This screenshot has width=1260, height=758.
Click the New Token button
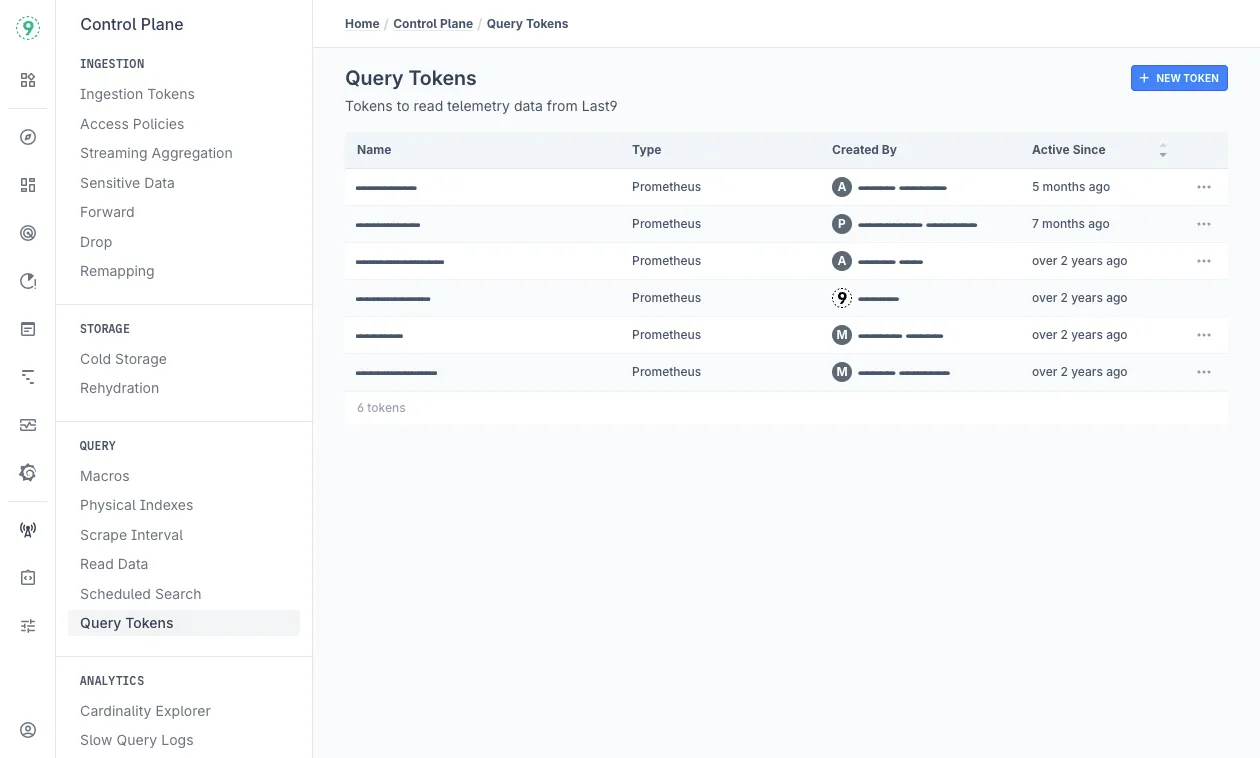pyautogui.click(x=1179, y=78)
